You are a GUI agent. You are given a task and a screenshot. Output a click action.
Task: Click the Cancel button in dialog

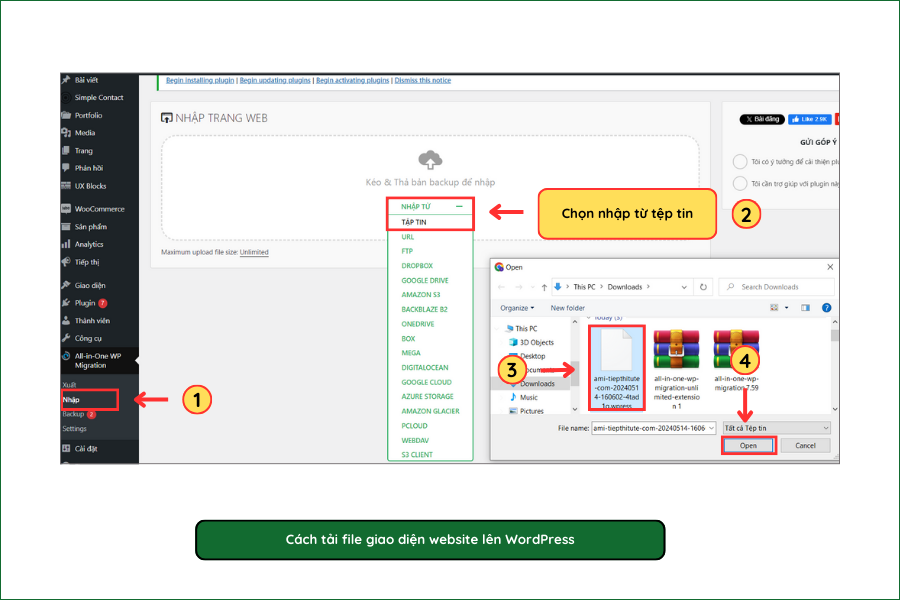coord(805,446)
